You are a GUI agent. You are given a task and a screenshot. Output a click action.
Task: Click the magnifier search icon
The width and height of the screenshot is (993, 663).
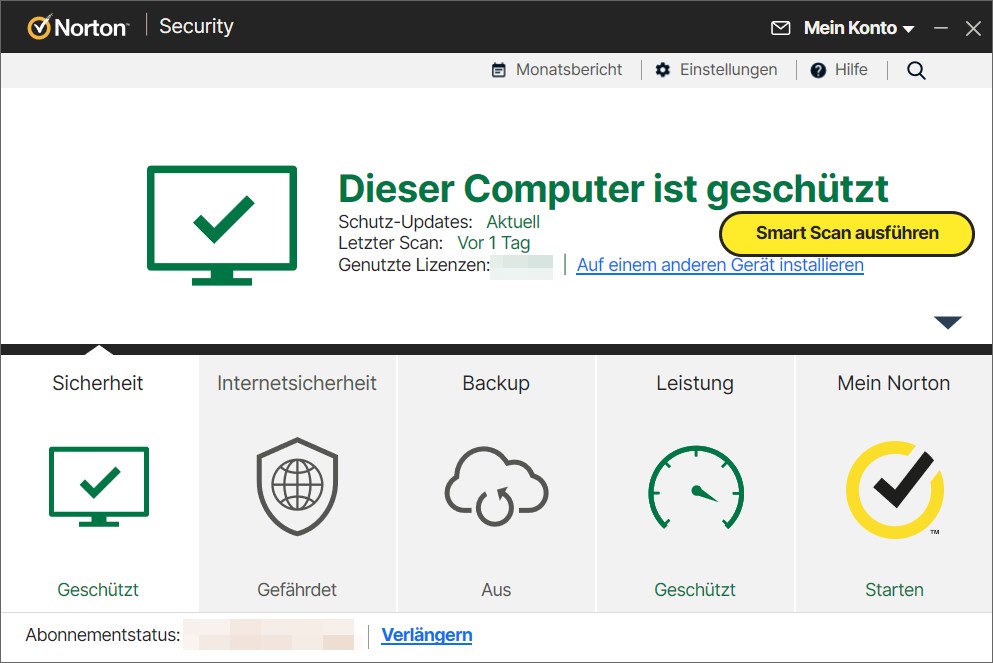click(916, 70)
